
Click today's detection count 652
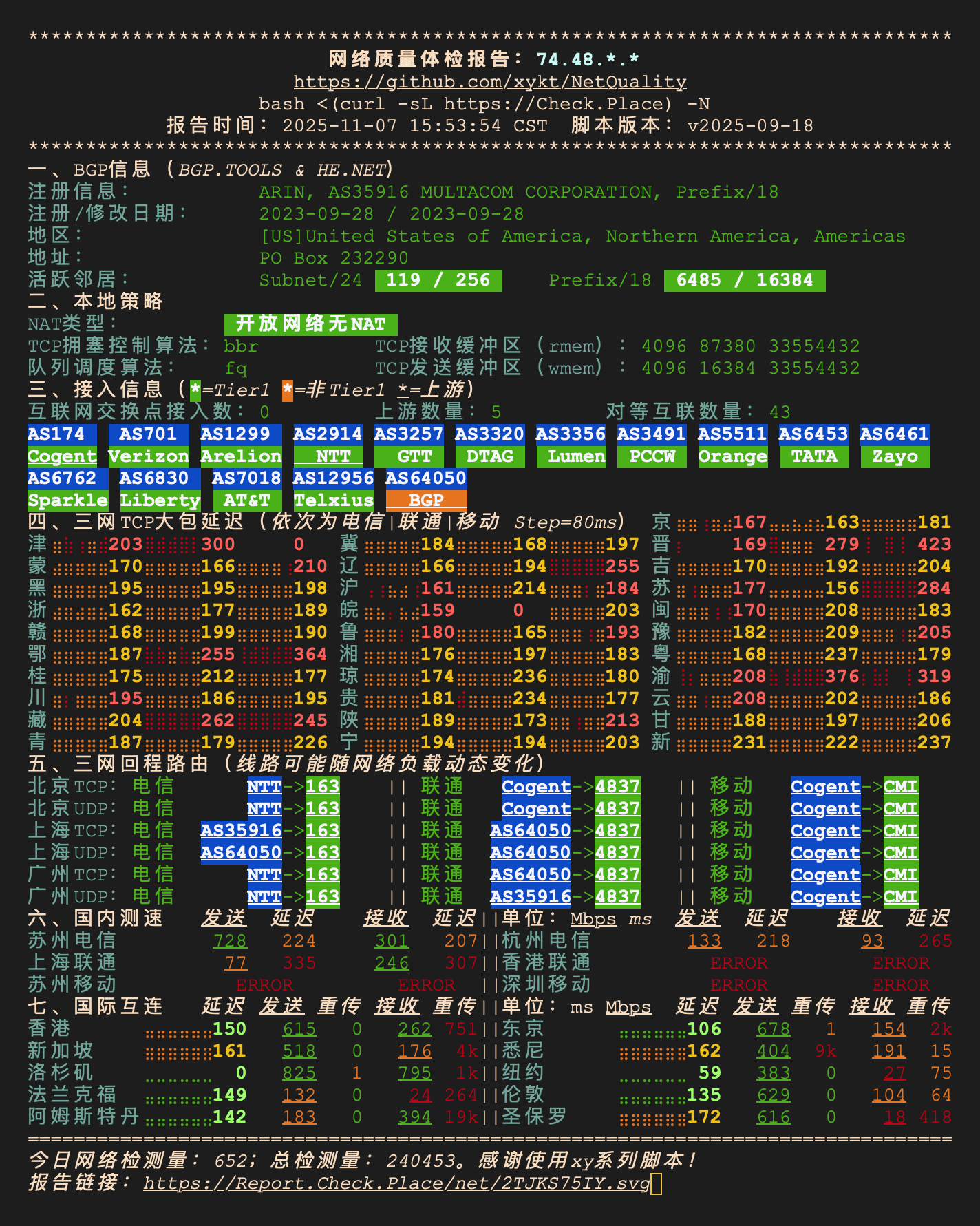click(231, 1161)
